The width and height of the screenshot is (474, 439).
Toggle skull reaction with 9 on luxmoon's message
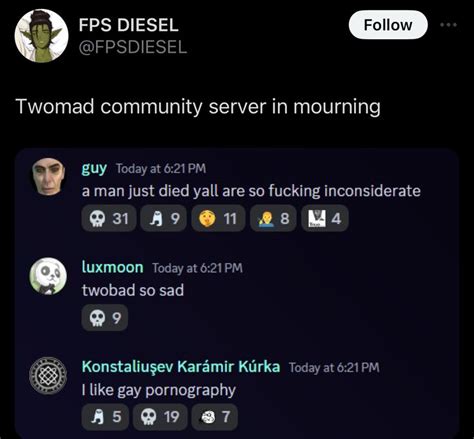(x=105, y=318)
